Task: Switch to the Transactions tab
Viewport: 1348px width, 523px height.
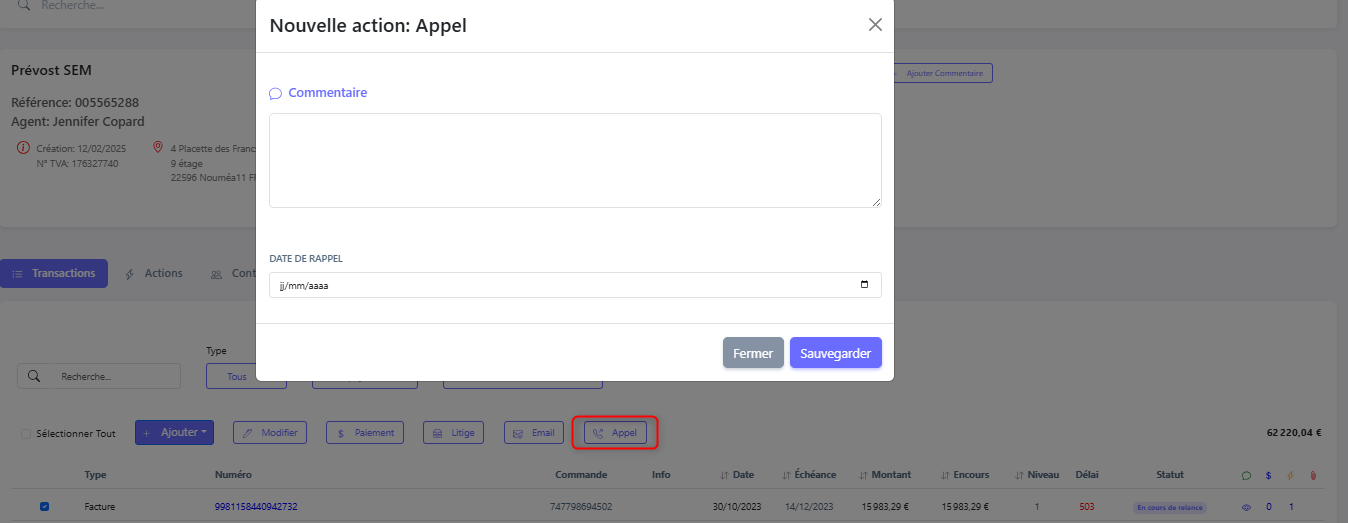Action: click(54, 273)
